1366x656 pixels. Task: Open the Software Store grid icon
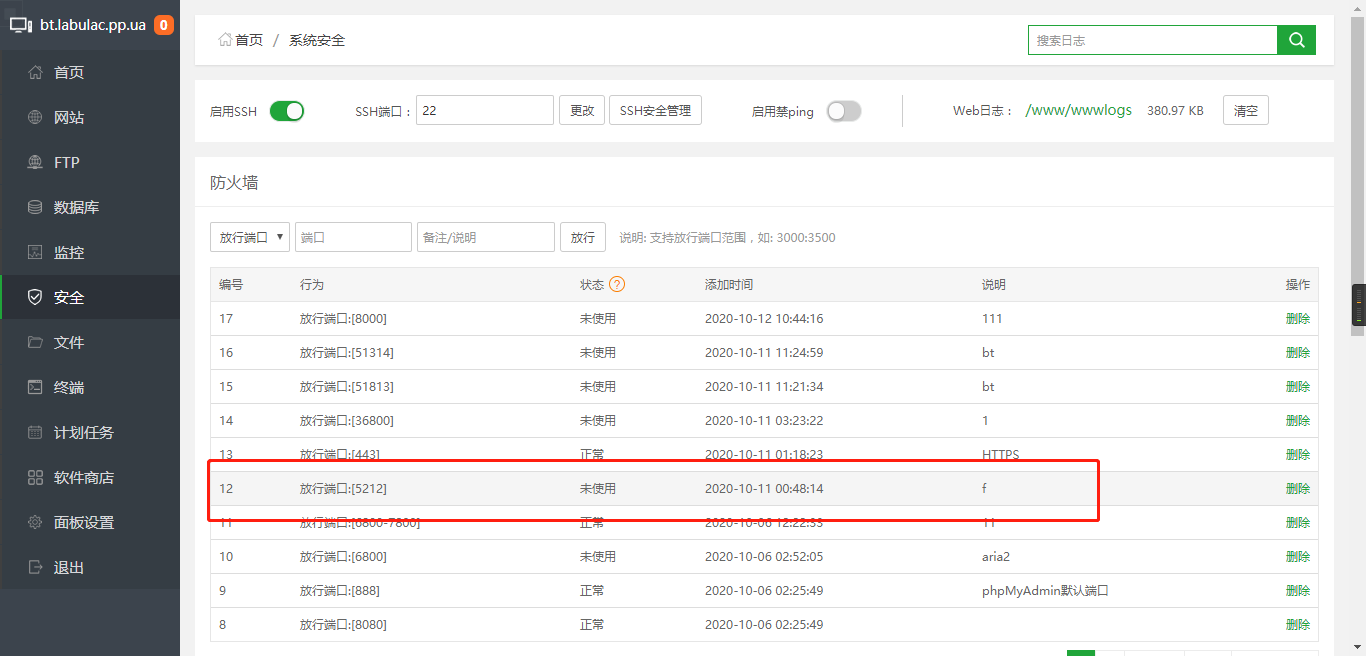pyautogui.click(x=35, y=478)
